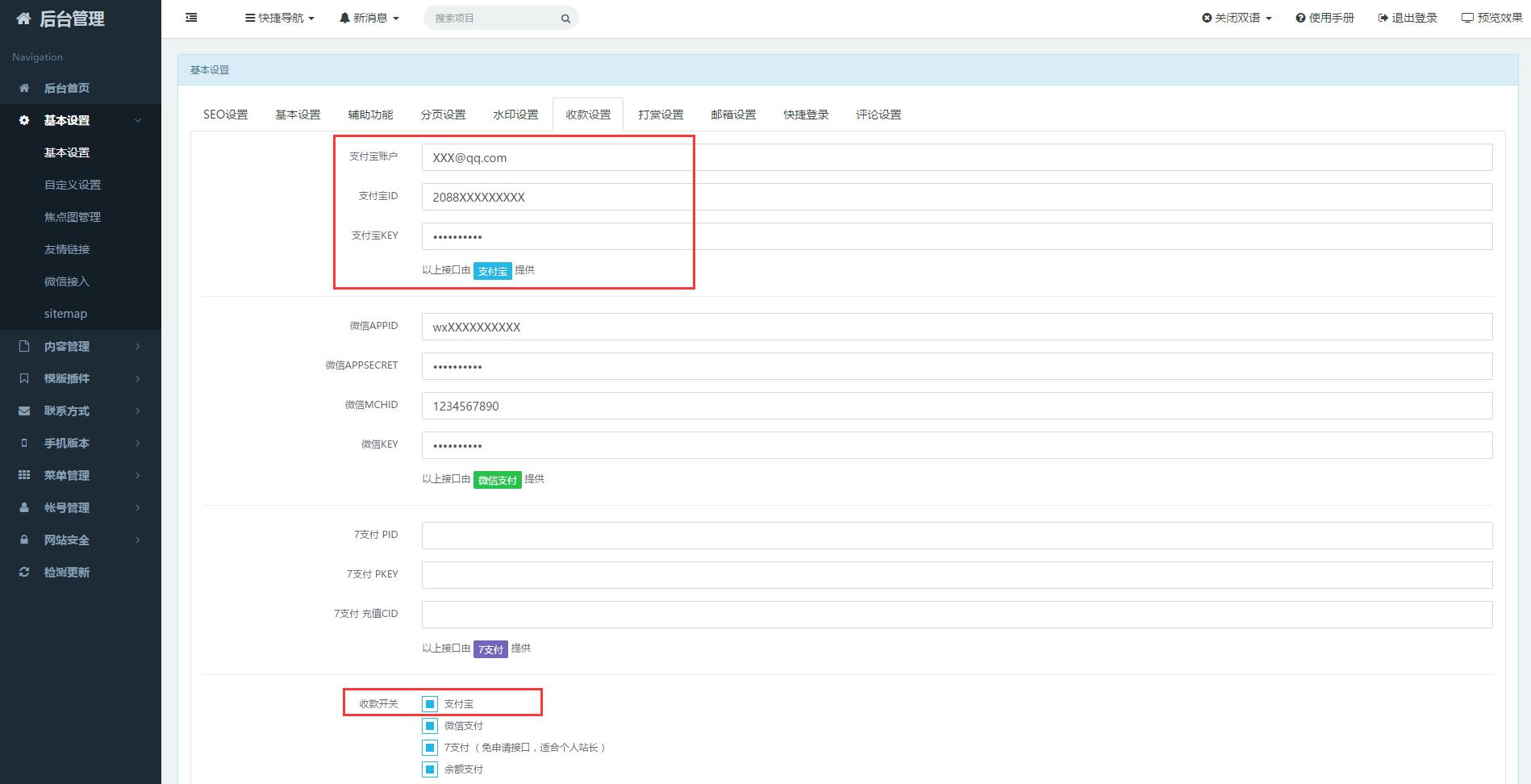Click the sidebar collapse hamburger icon
This screenshot has height=784, width=1531.
[191, 18]
